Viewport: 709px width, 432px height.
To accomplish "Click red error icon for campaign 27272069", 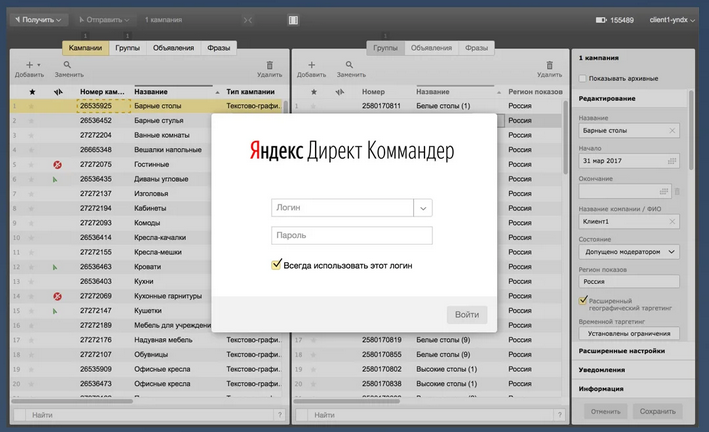I will coord(57,296).
